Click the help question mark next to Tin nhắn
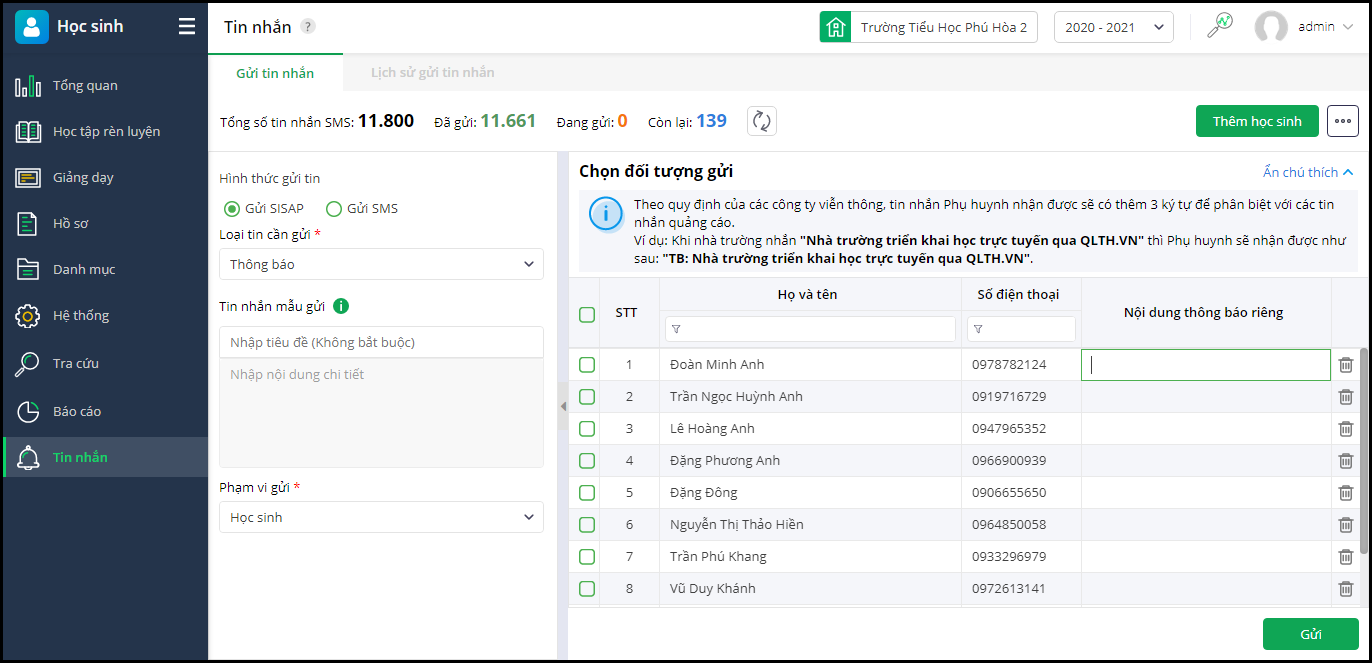Image resolution: width=1372 pixels, height=663 pixels. coord(308,27)
